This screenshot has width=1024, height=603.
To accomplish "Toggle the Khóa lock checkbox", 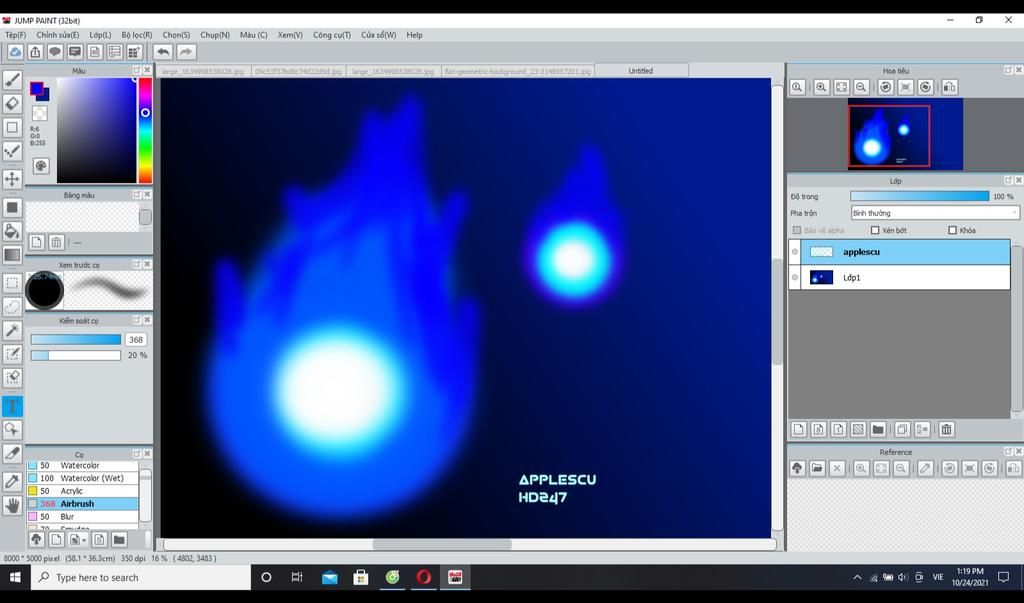I will 952,230.
